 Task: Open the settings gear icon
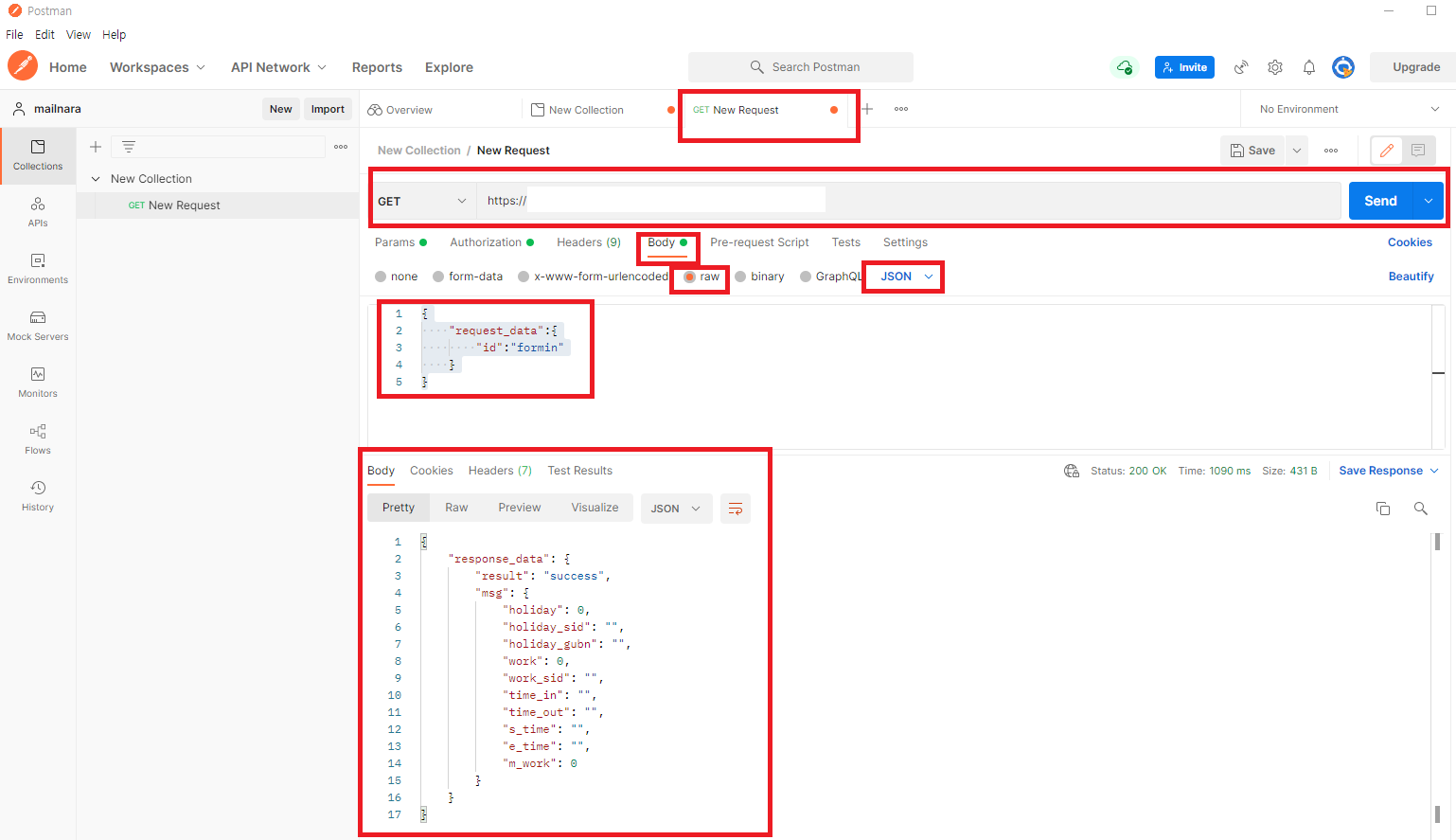[x=1275, y=67]
